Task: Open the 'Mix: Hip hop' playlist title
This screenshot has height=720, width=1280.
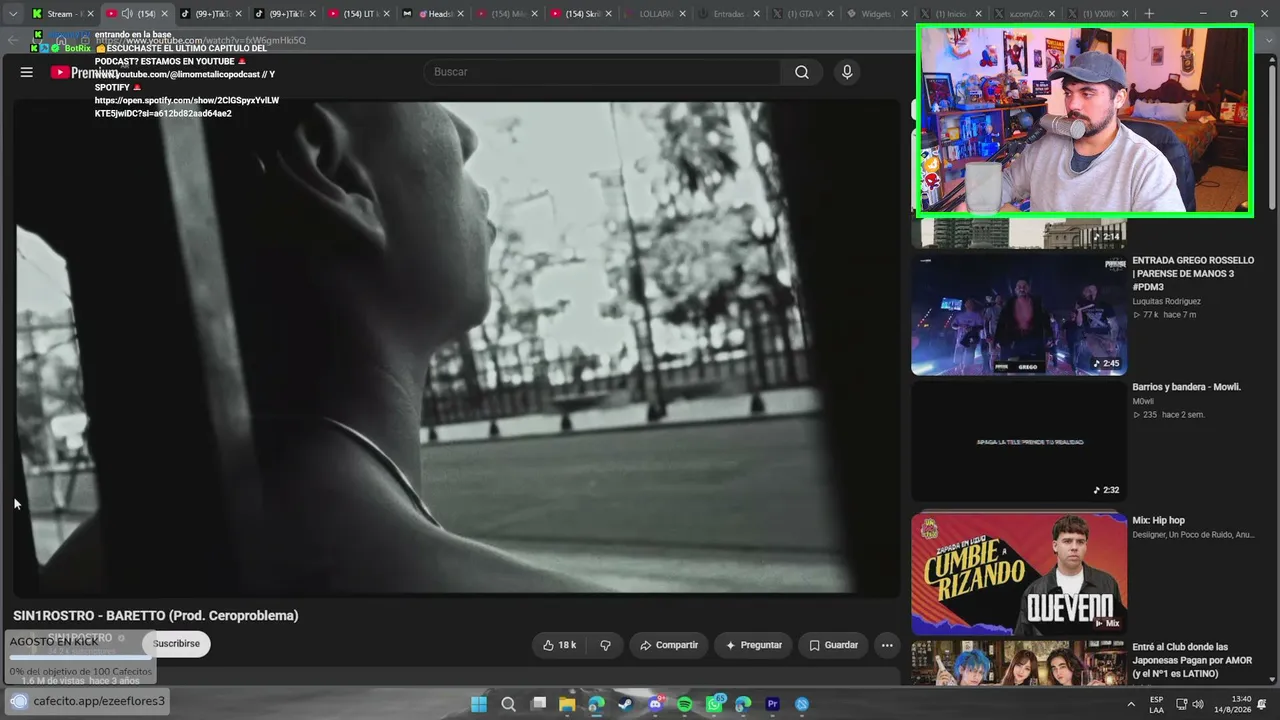Action: click(x=1158, y=521)
